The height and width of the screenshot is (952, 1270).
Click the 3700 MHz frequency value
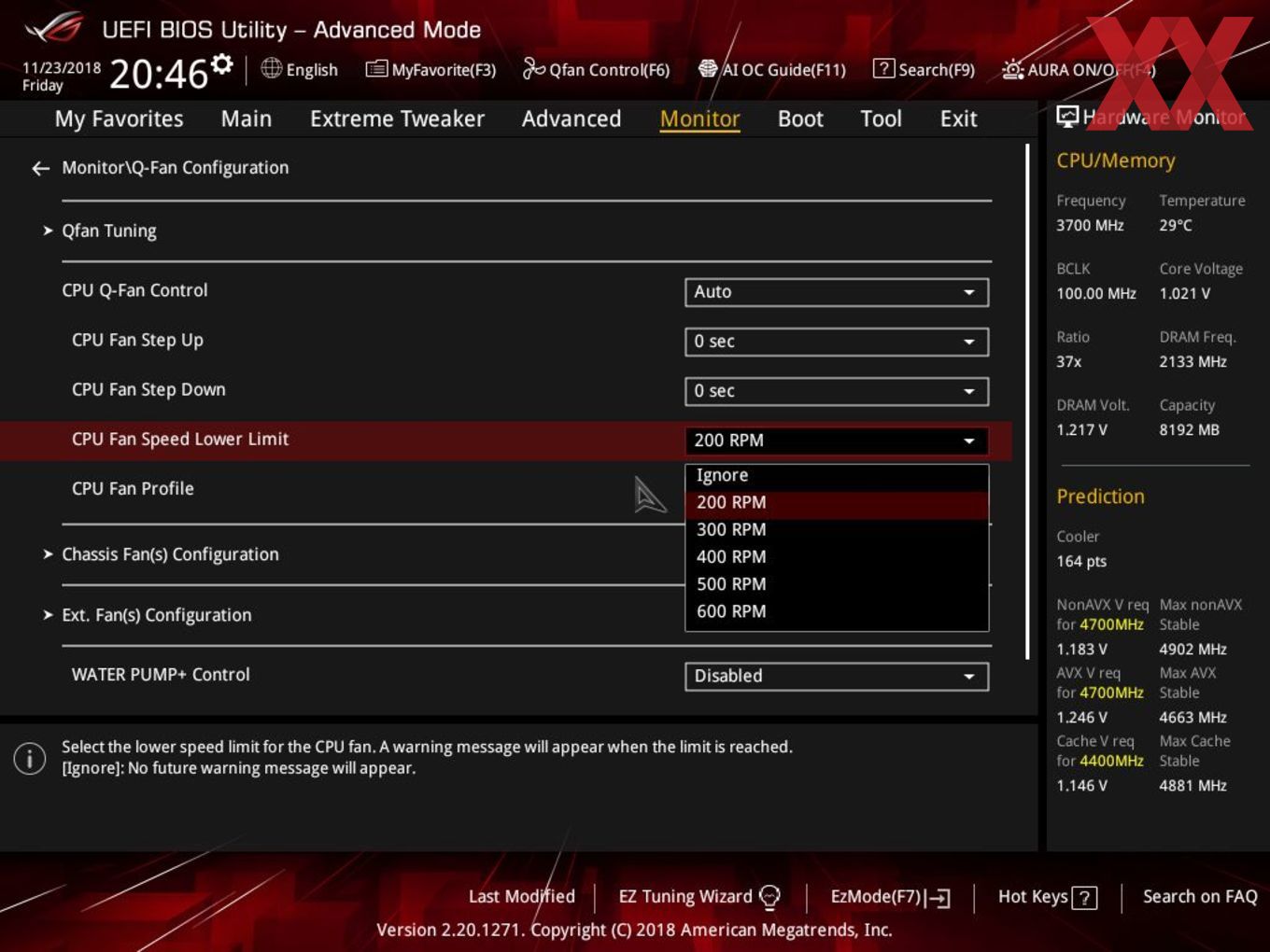pyautogui.click(x=1090, y=226)
